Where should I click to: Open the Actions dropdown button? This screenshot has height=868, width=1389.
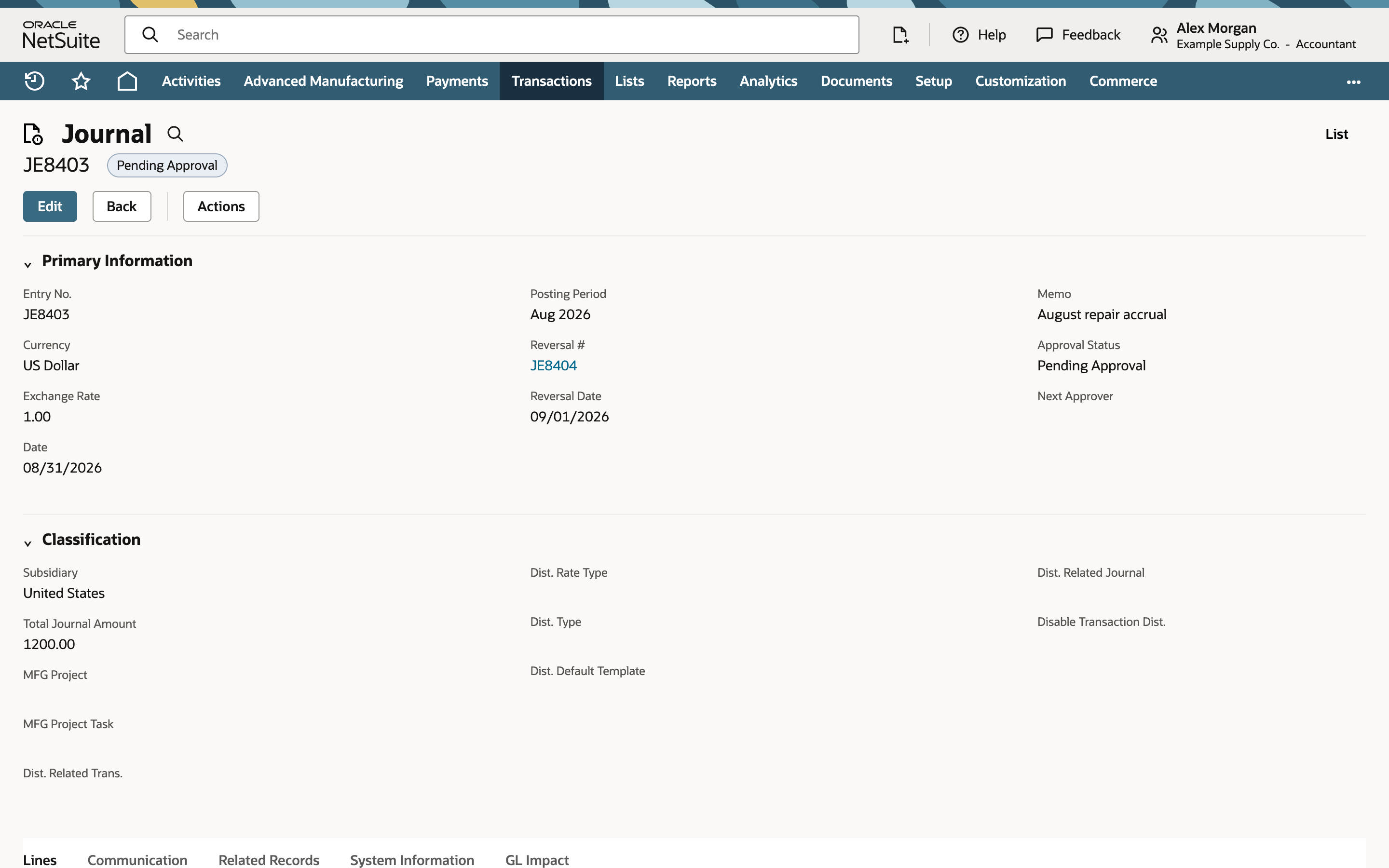tap(221, 206)
